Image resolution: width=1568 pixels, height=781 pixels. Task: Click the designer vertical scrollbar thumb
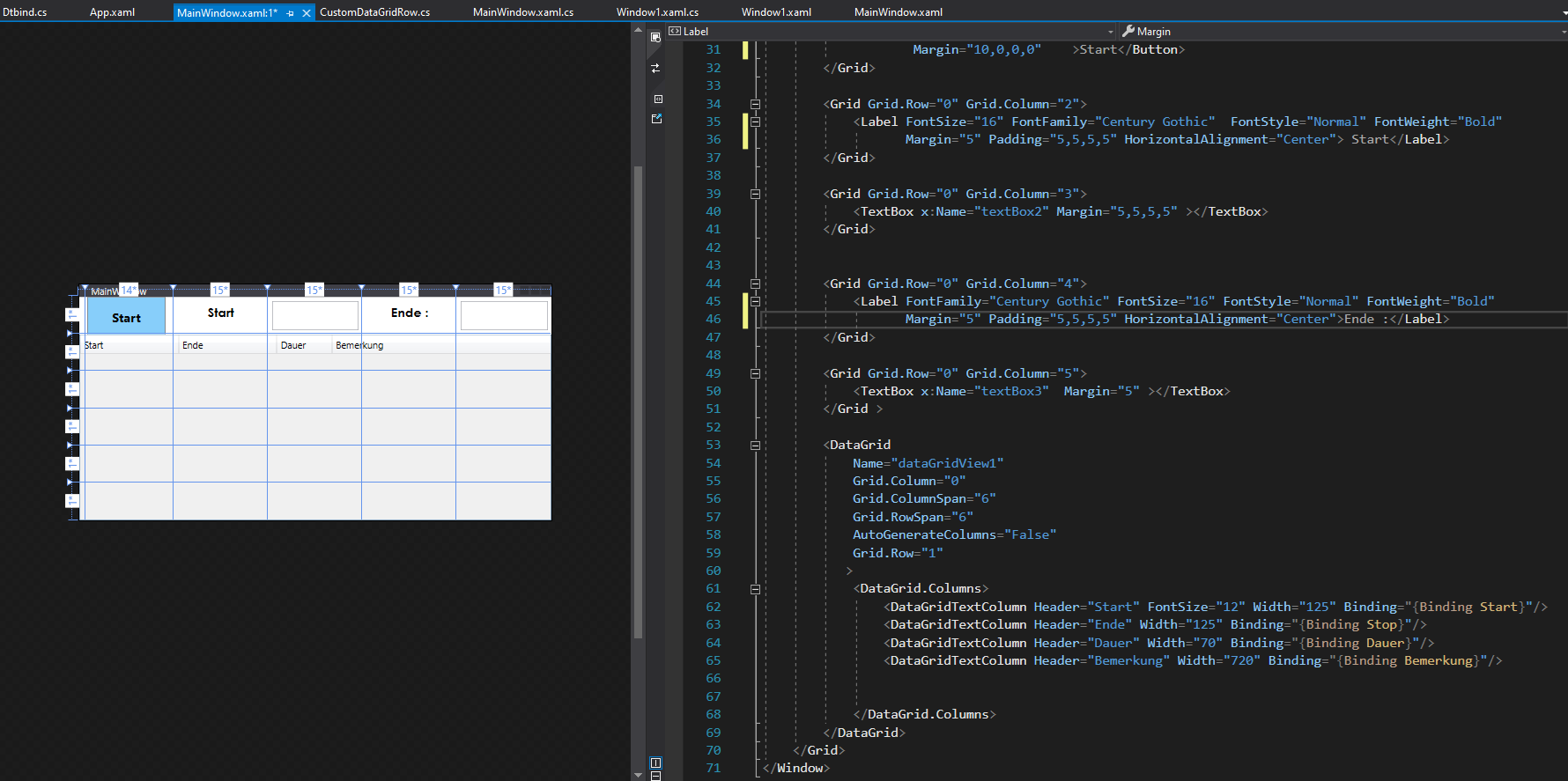[x=638, y=401]
